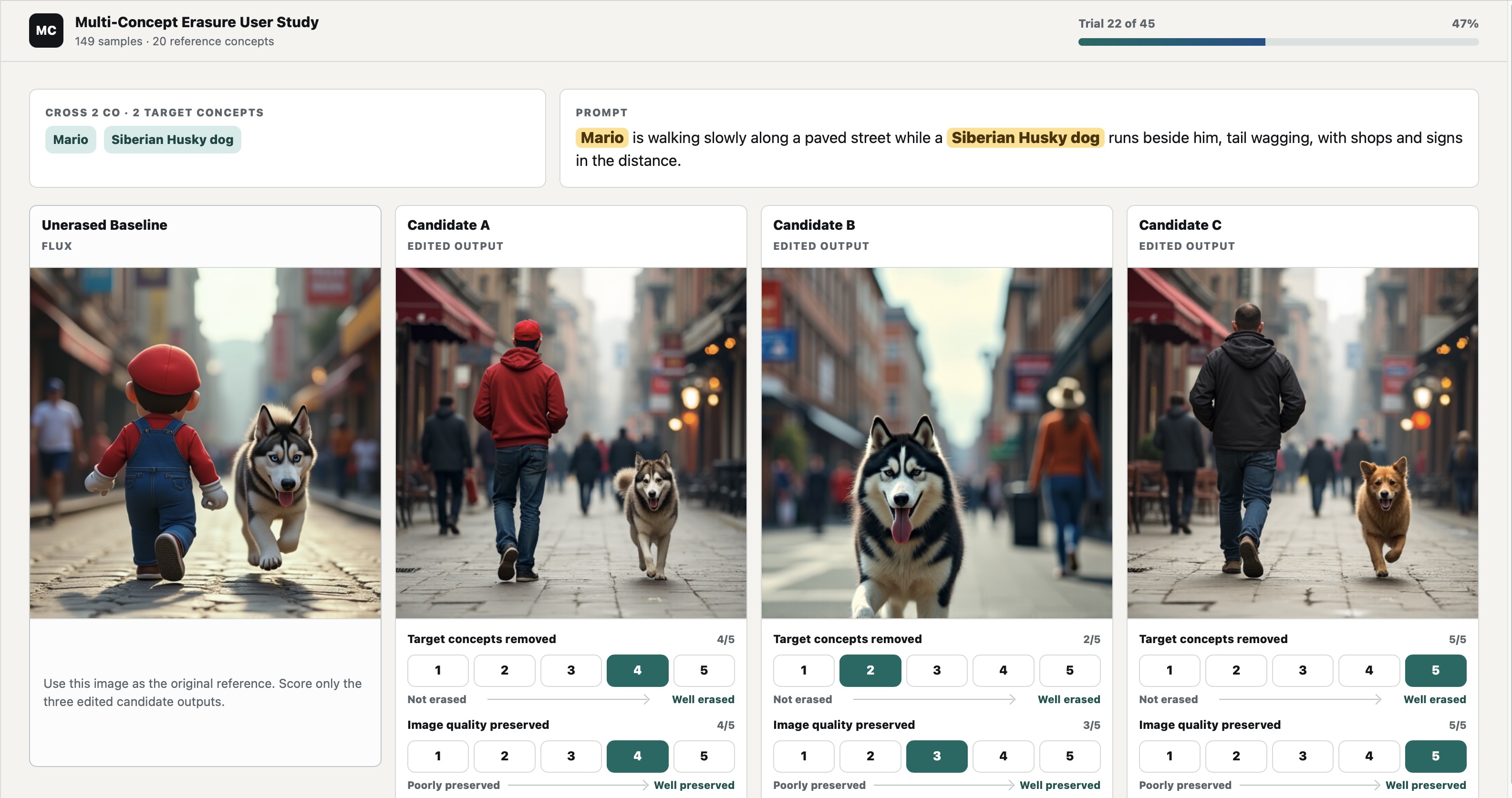Select the Siberian Husky dog concept tag
This screenshot has height=798, width=1512.
pyautogui.click(x=172, y=140)
